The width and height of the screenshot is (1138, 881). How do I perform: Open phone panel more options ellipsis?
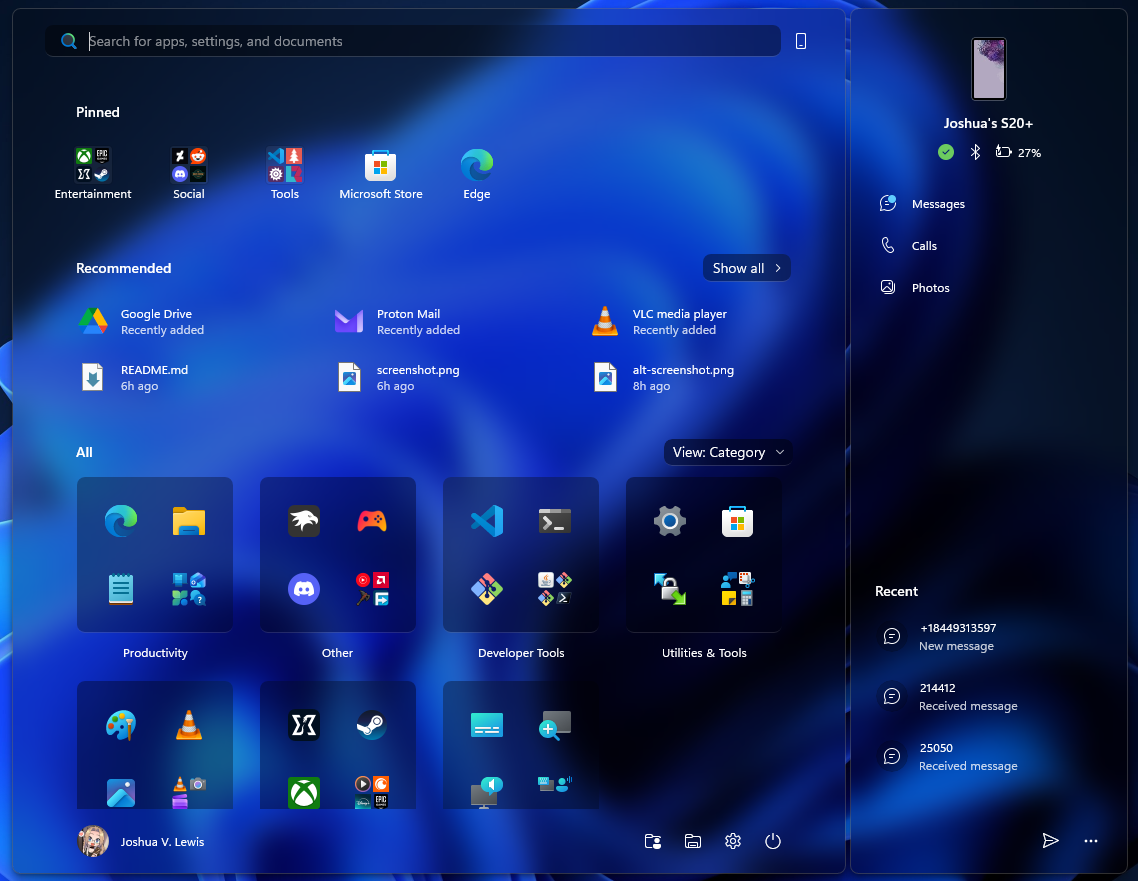(1091, 840)
